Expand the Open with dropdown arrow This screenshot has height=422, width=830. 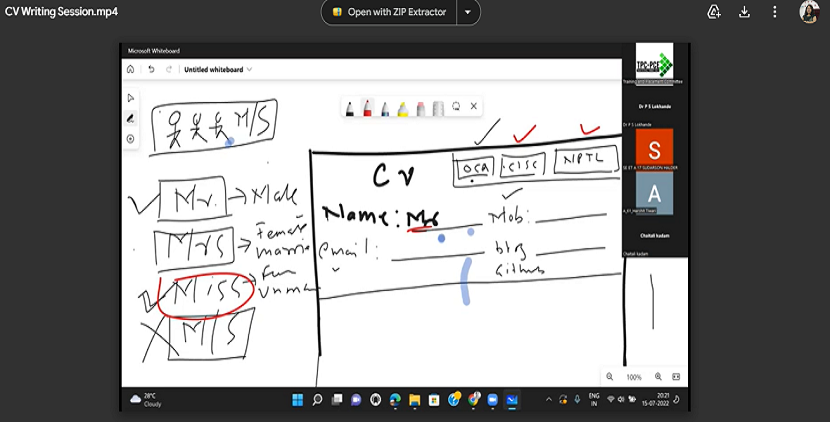468,12
